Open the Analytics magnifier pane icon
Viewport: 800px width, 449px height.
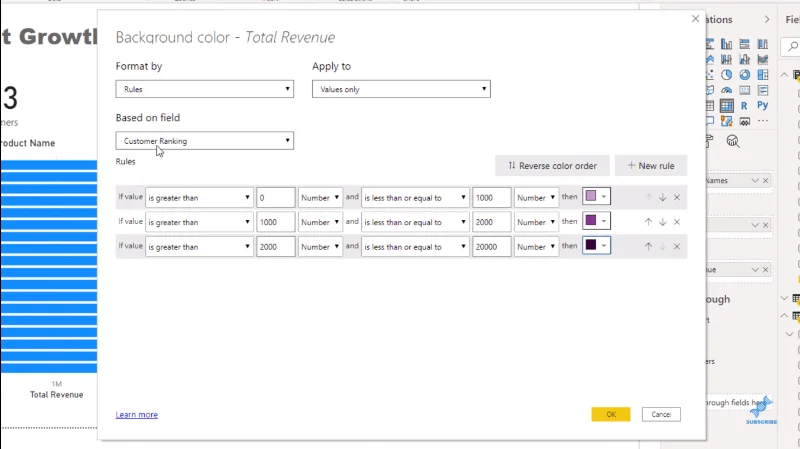pos(733,141)
